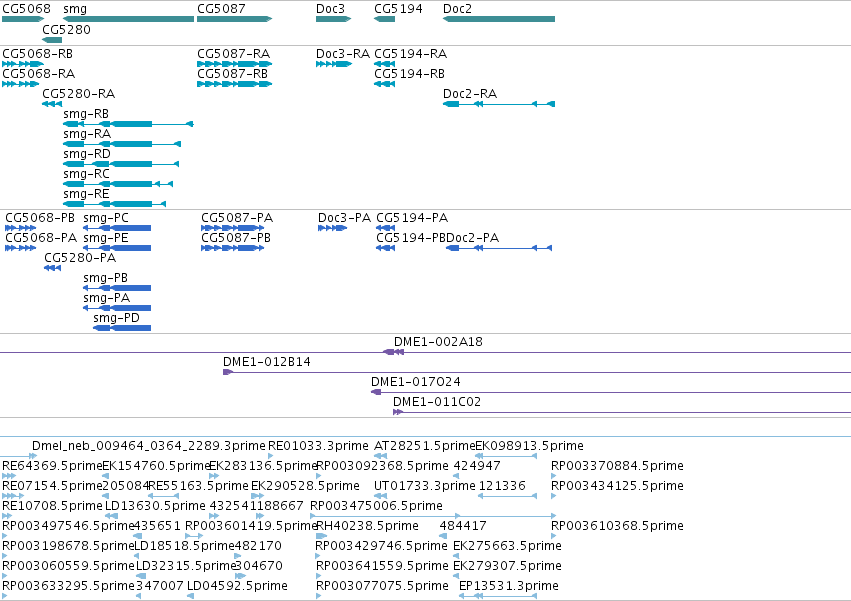Image resolution: width=851 pixels, height=601 pixels.
Task: Select the CG5068 gene glyph
Action: (23, 19)
